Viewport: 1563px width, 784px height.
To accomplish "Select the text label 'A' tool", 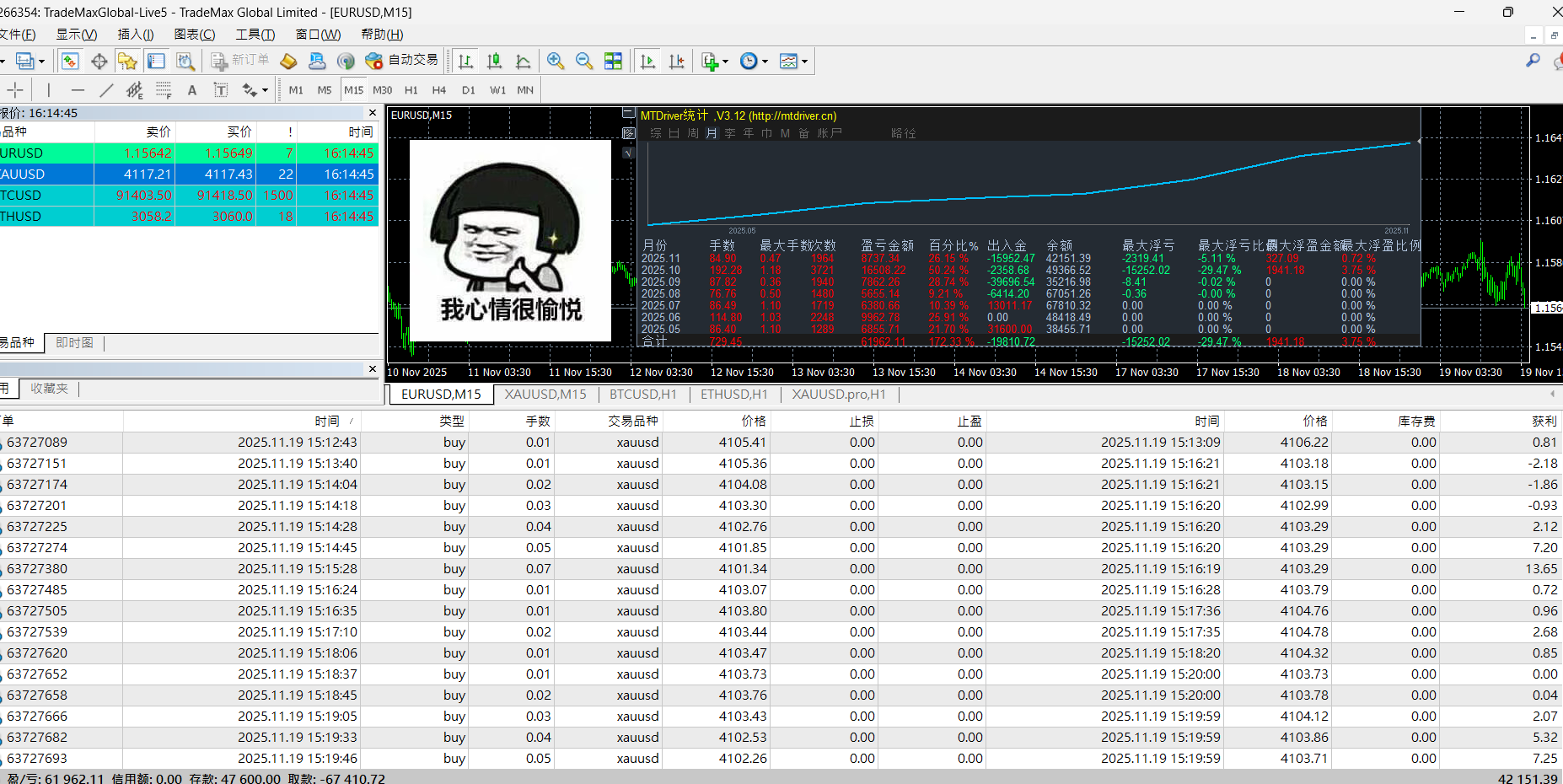I will [x=192, y=90].
